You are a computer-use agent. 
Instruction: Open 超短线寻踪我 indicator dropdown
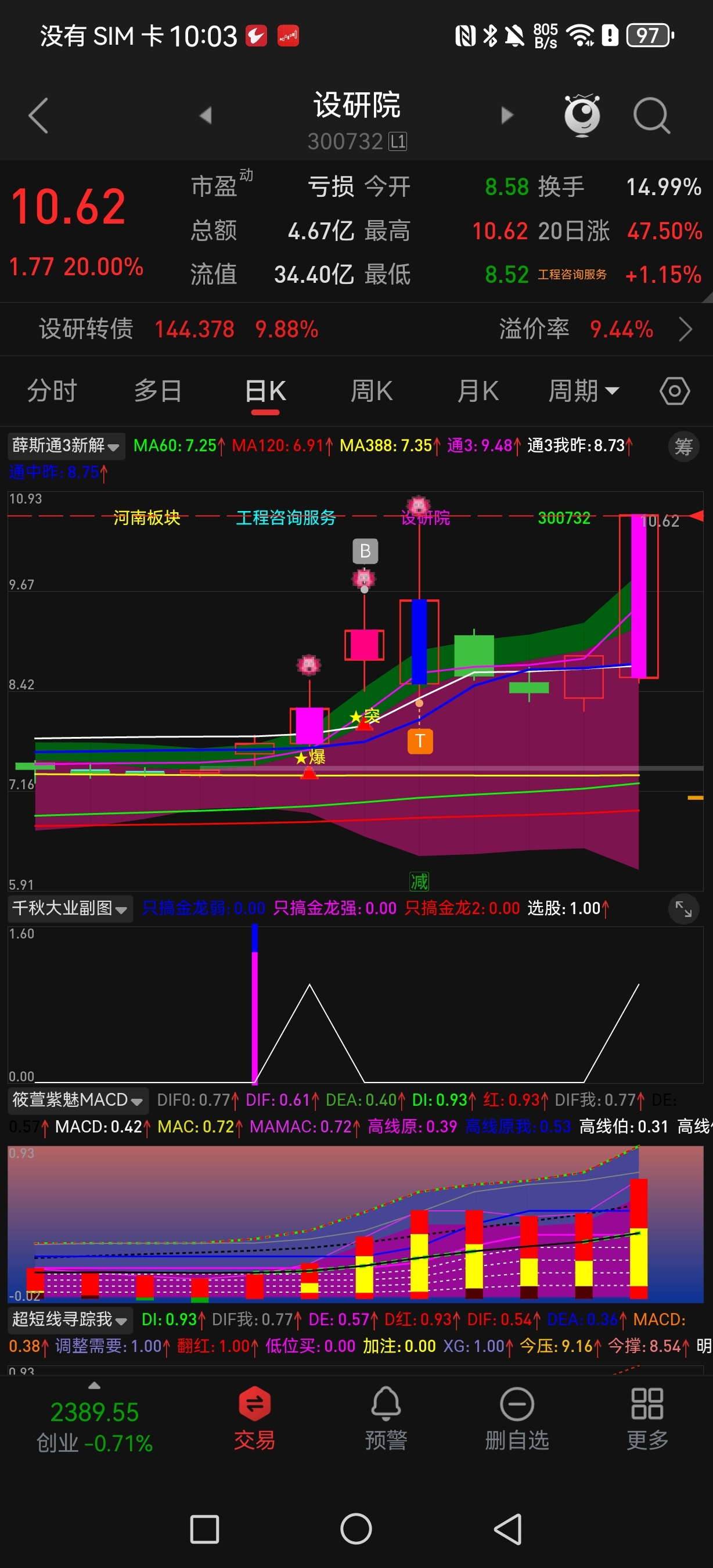[70, 1319]
